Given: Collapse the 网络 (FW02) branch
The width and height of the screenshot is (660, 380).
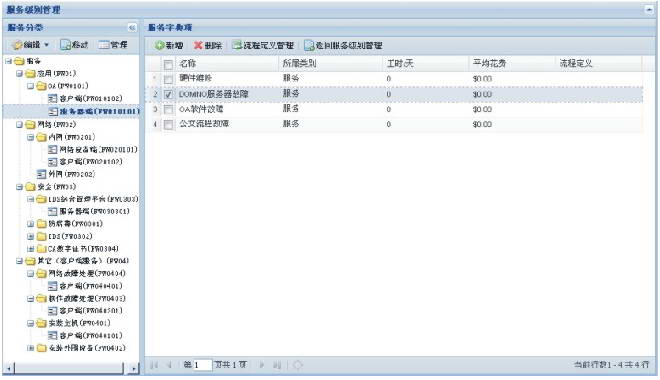Looking at the screenshot, I should [19, 125].
